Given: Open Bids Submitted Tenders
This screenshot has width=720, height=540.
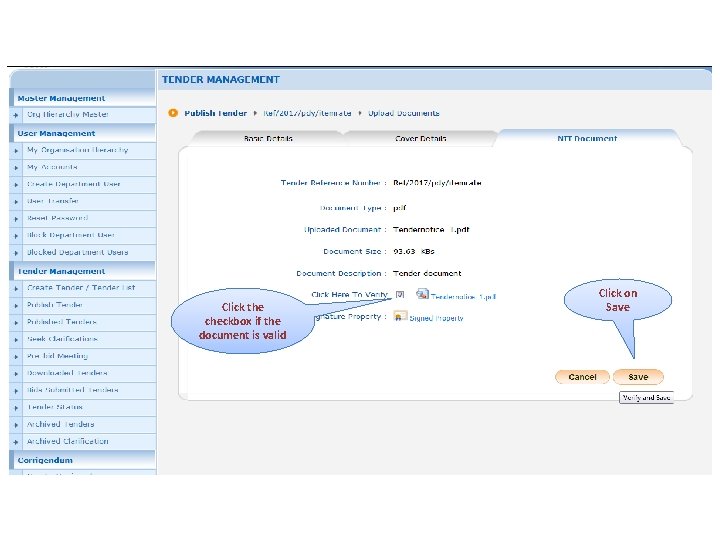Looking at the screenshot, I should coord(73,390).
